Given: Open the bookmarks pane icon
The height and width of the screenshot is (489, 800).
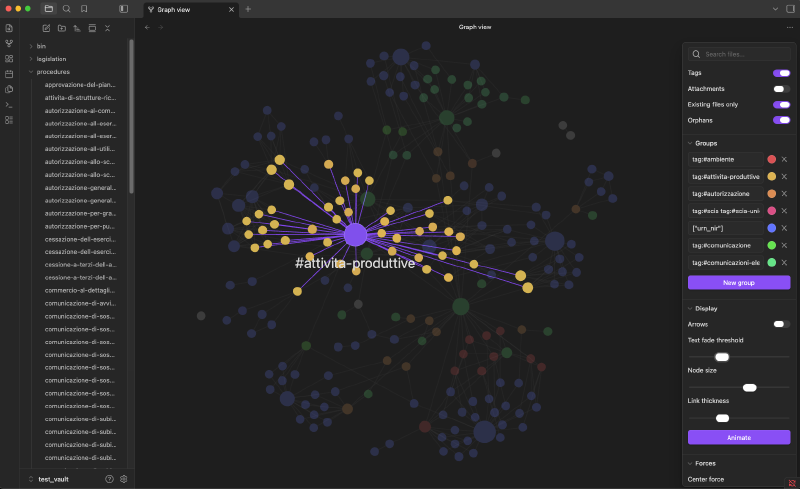Looking at the screenshot, I should coord(84,9).
